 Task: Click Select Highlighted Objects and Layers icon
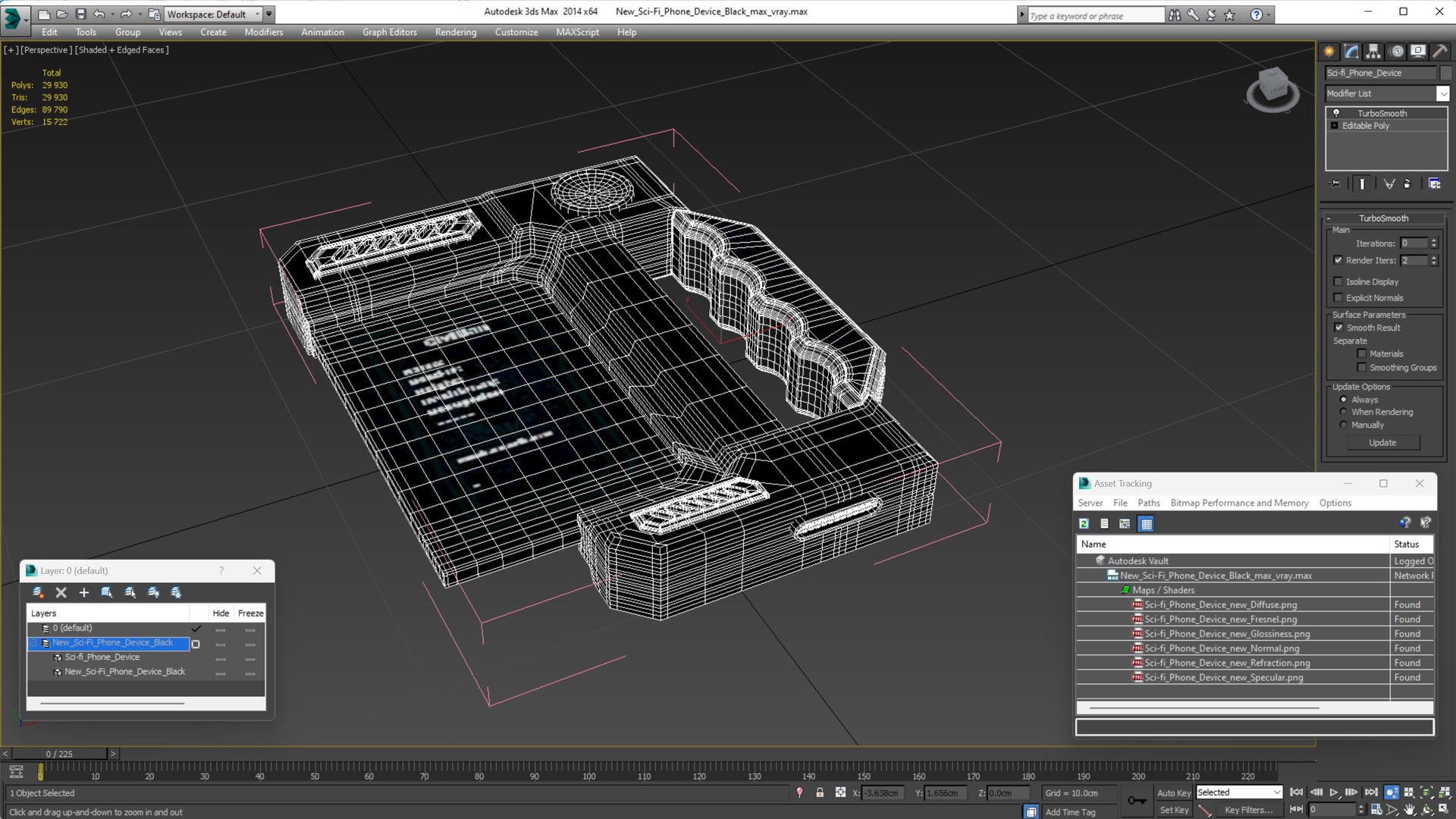[x=107, y=592]
